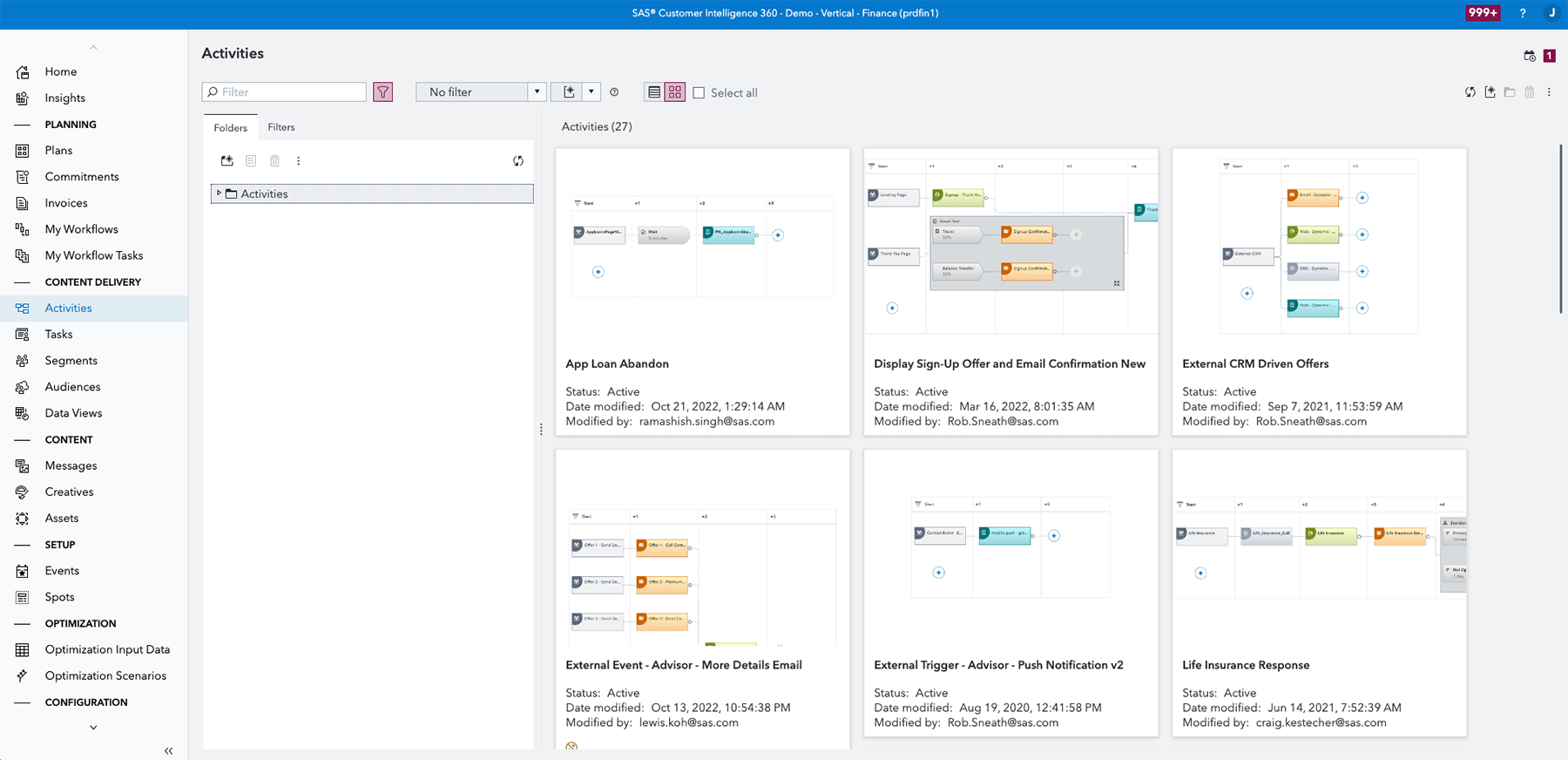The width and height of the screenshot is (1568, 760).
Task: Refresh the folder tree
Action: coord(518,161)
